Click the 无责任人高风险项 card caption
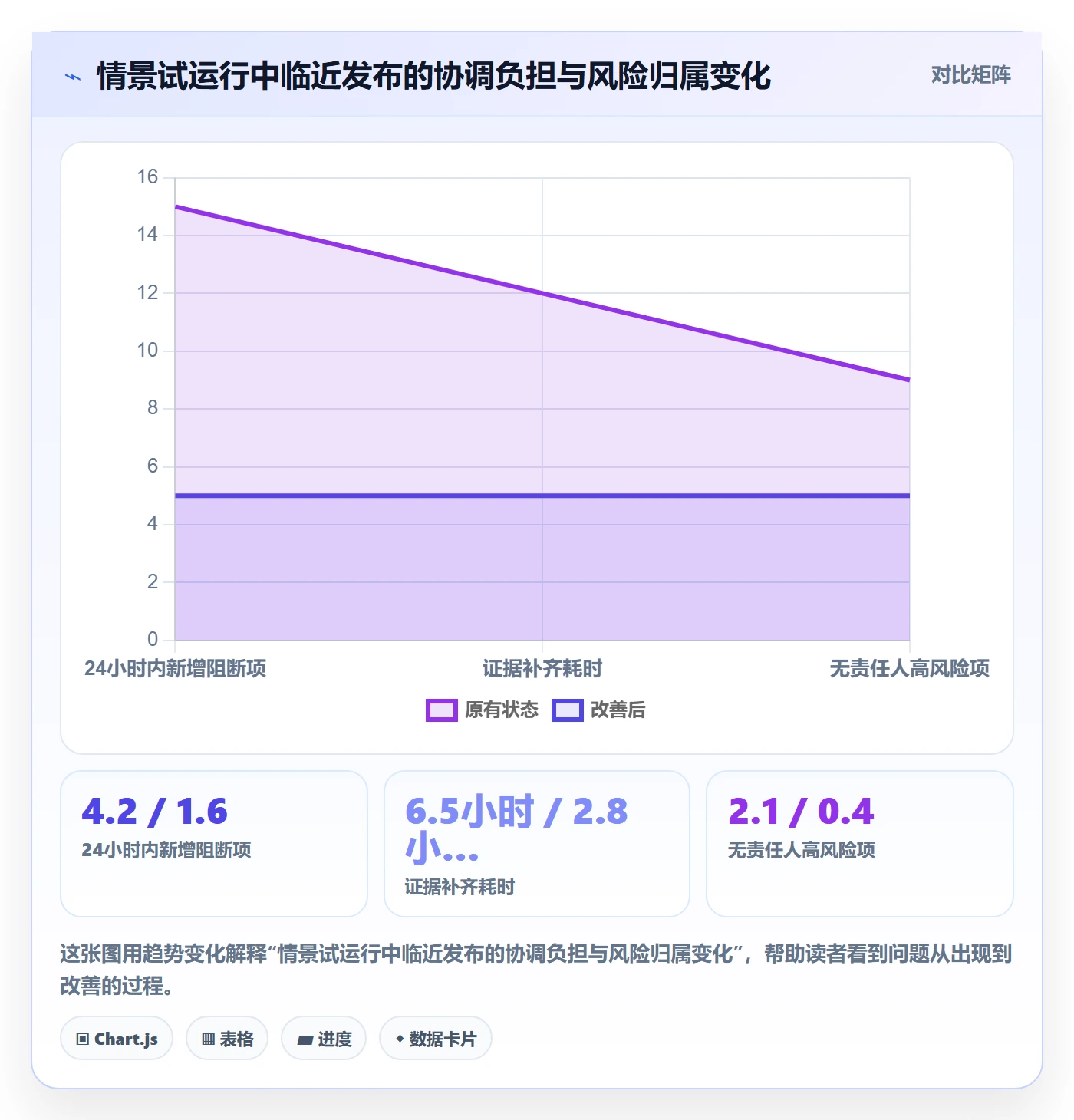 pyautogui.click(x=802, y=850)
